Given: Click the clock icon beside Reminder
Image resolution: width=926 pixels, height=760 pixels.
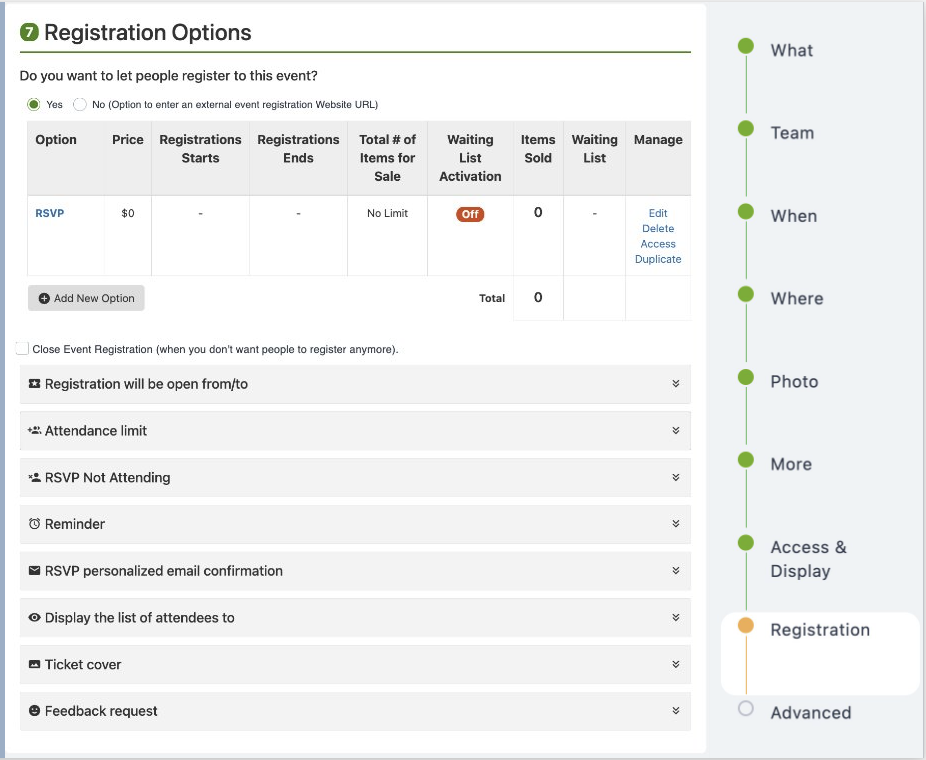Looking at the screenshot, I should tap(32, 524).
